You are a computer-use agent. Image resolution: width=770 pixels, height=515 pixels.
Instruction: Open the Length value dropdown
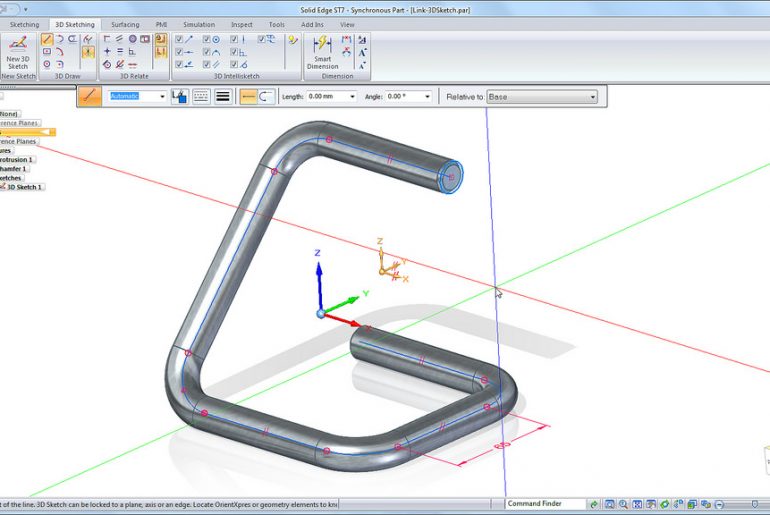[352, 97]
